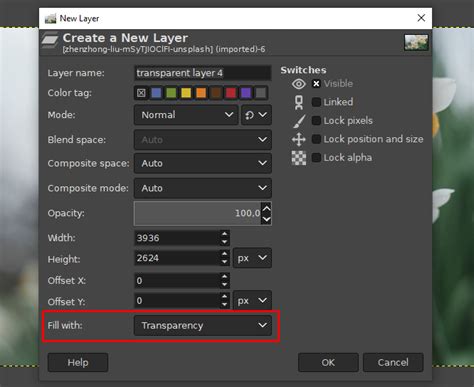Click the move-arrows lock position icon

click(299, 139)
